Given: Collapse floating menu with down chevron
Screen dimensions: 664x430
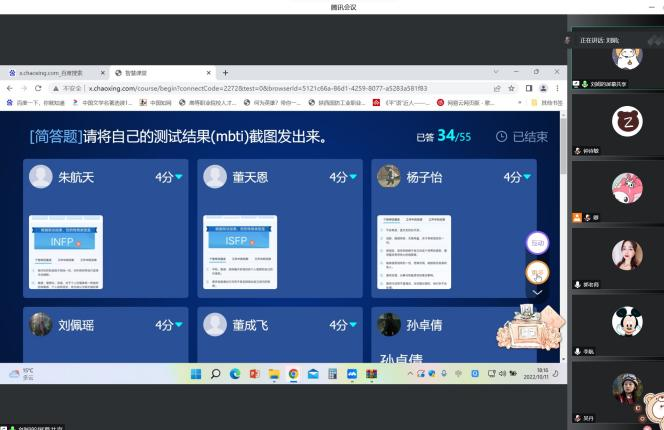Looking at the screenshot, I should tap(537, 293).
